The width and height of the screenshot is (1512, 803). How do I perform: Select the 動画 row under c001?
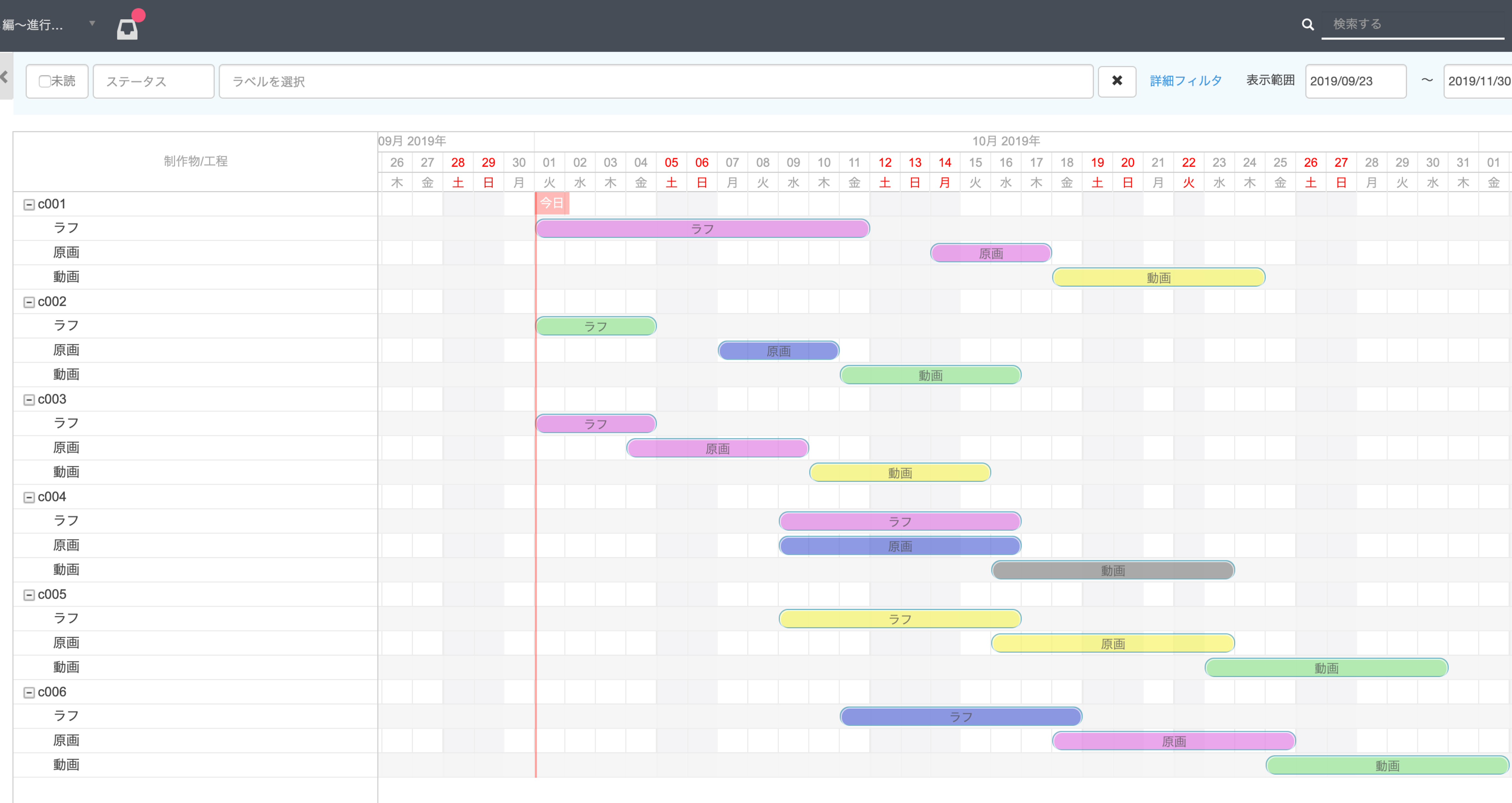pyautogui.click(x=196, y=277)
